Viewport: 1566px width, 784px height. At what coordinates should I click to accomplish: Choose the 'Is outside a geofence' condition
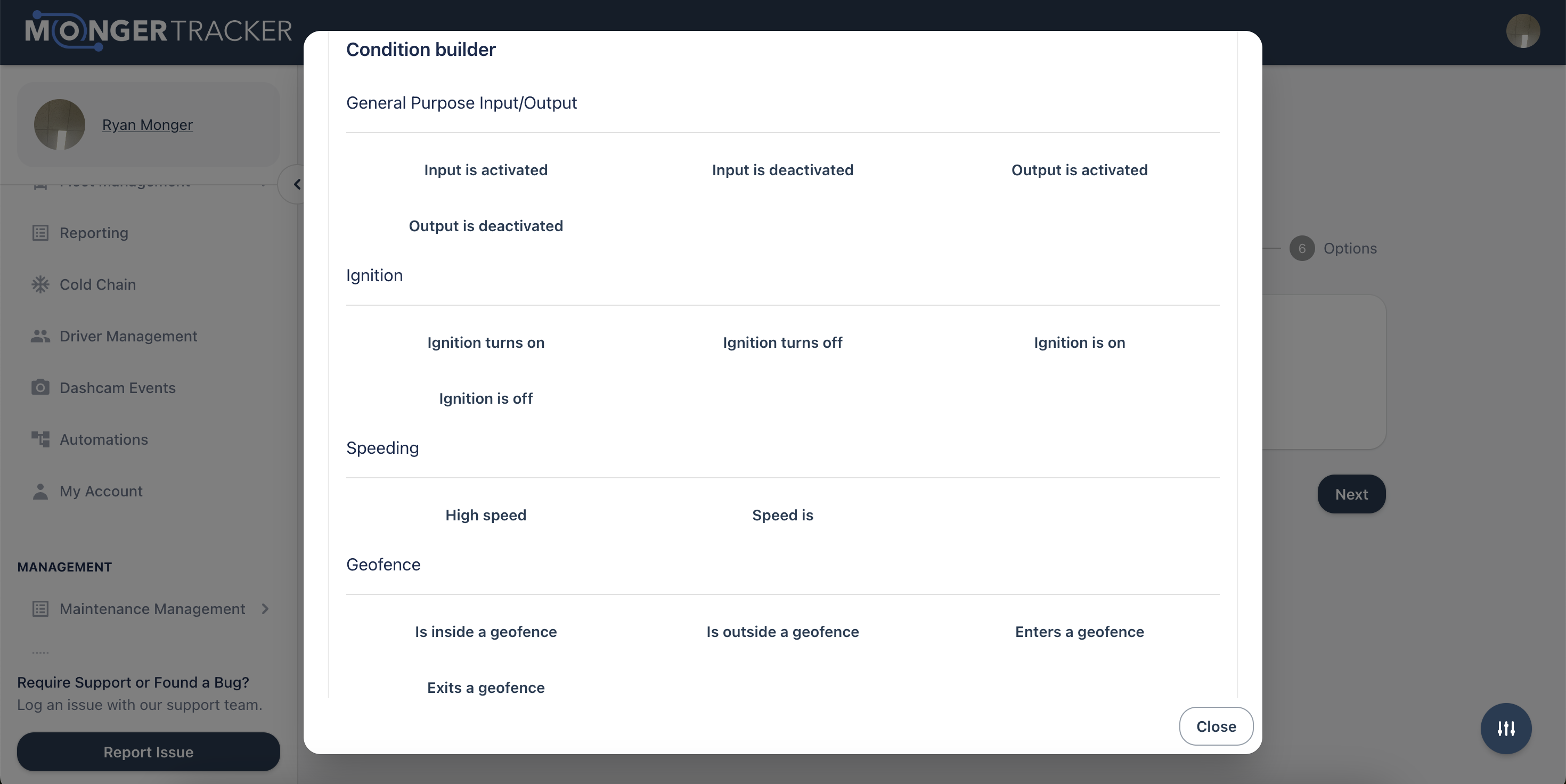point(782,632)
